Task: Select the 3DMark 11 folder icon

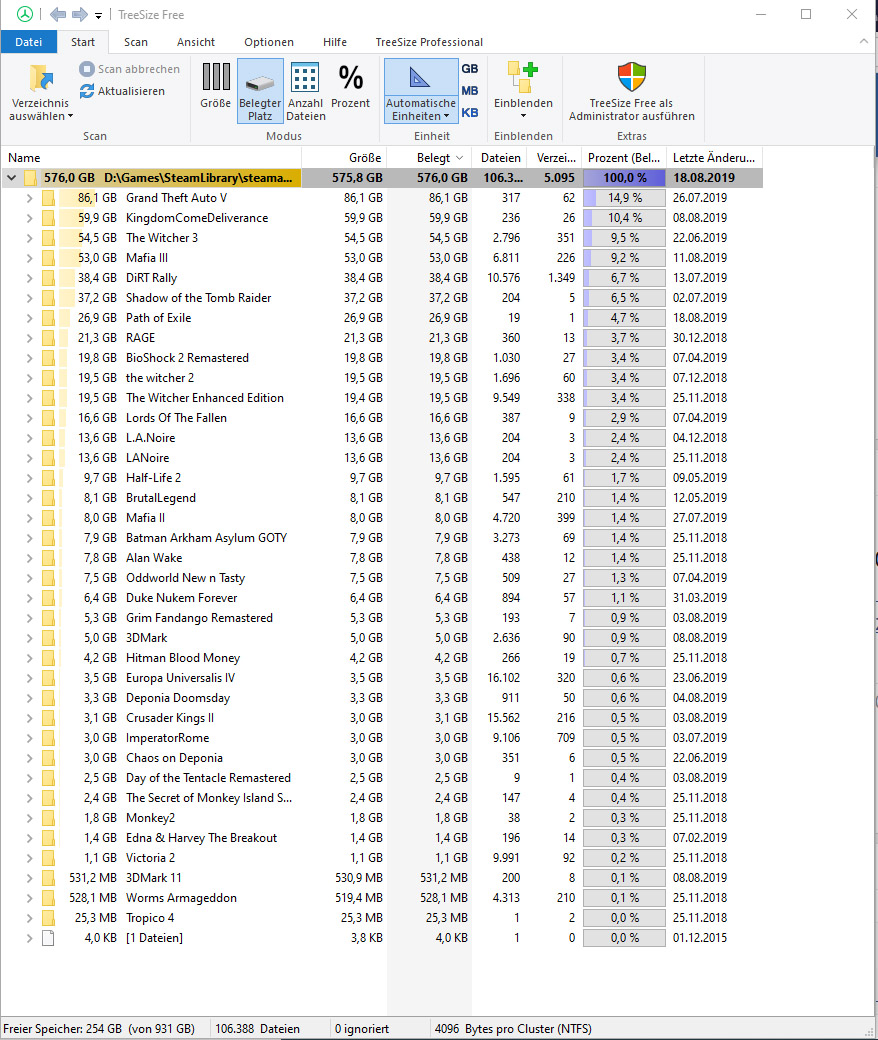Action: (x=48, y=878)
